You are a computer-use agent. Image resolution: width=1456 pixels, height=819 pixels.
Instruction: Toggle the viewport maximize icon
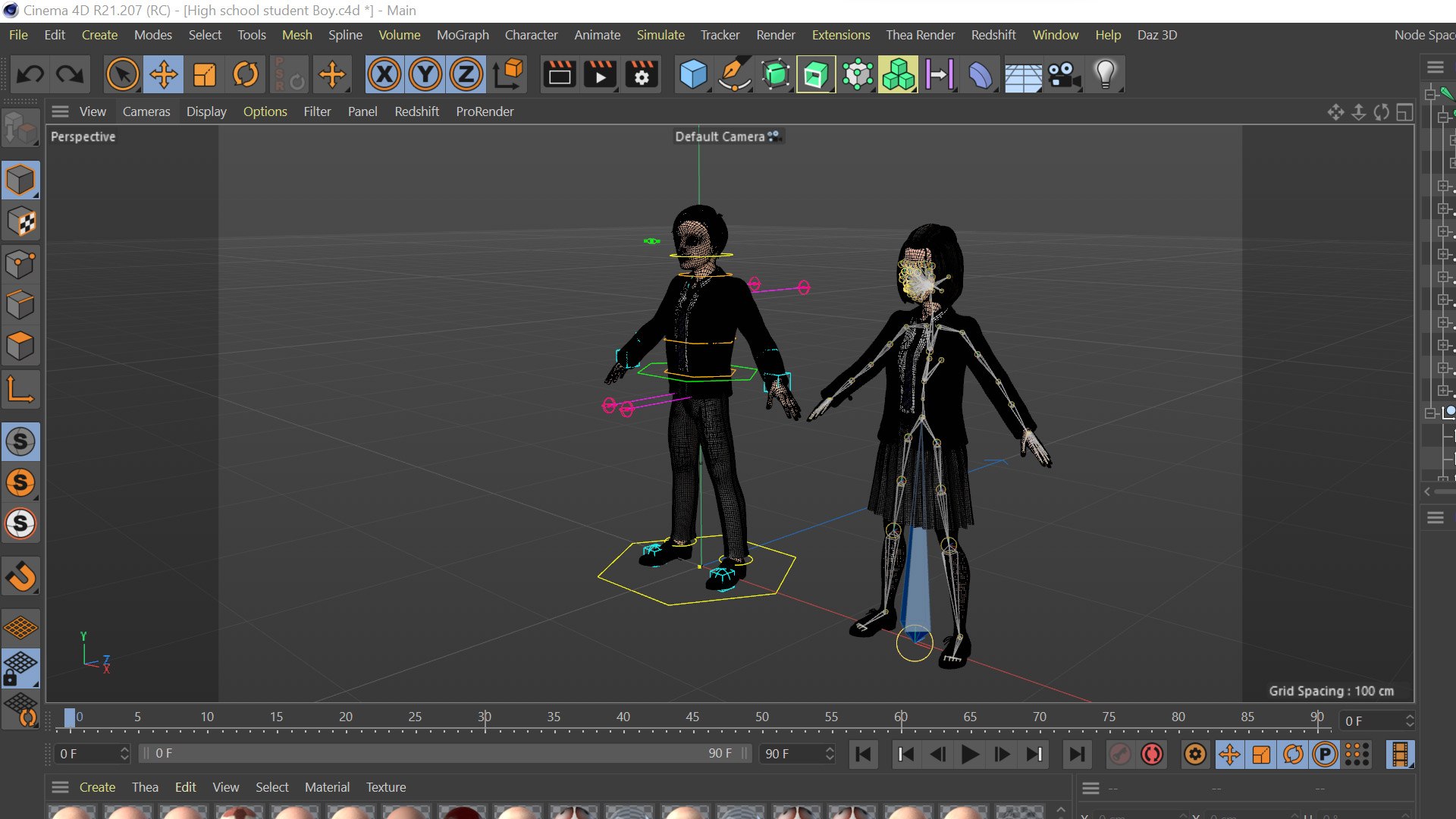1404,112
